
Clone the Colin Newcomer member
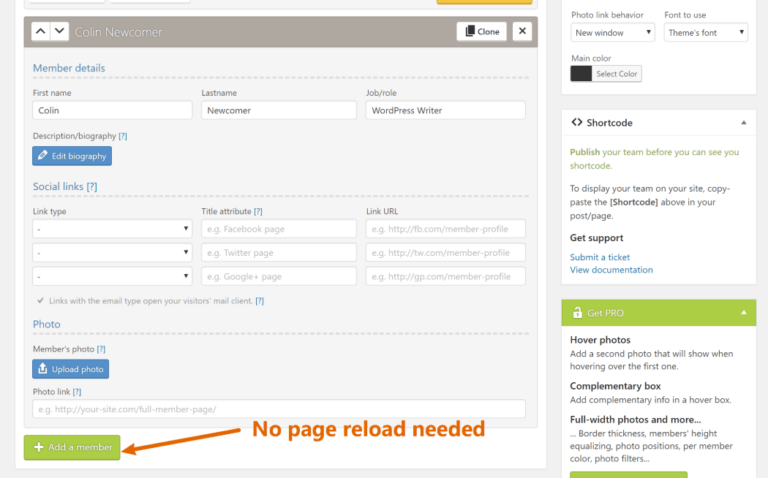[481, 32]
